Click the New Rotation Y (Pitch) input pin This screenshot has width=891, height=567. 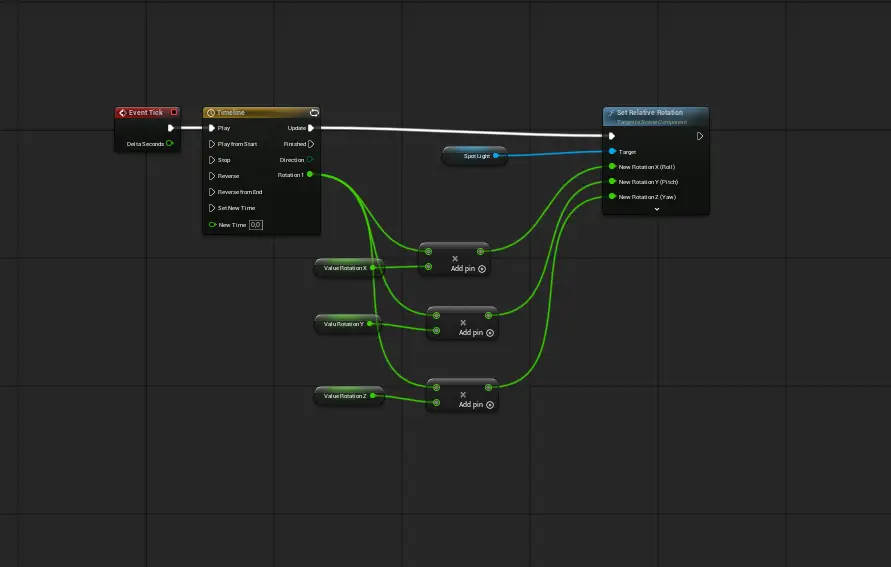pos(612,182)
